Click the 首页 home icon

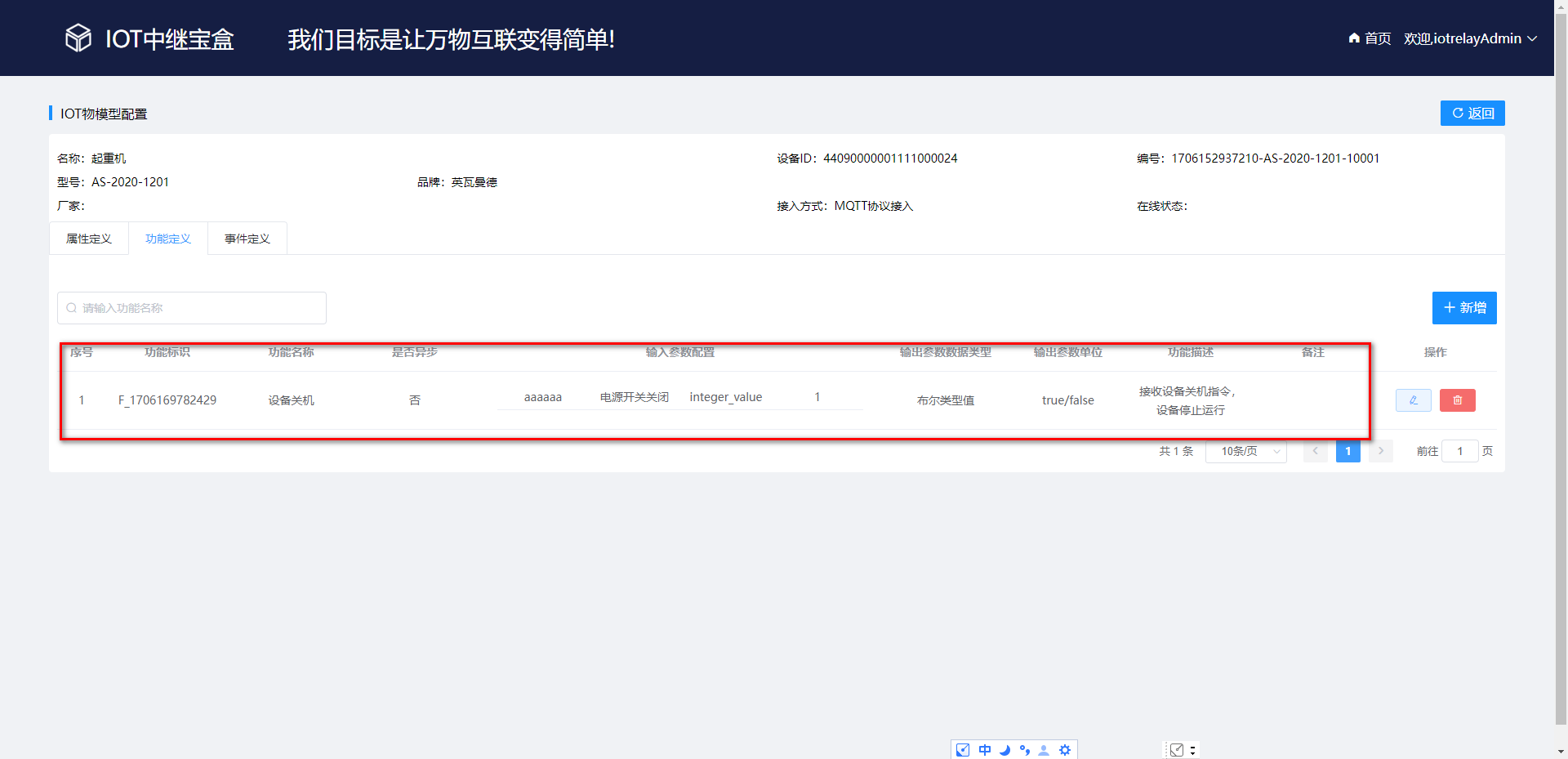click(1353, 38)
